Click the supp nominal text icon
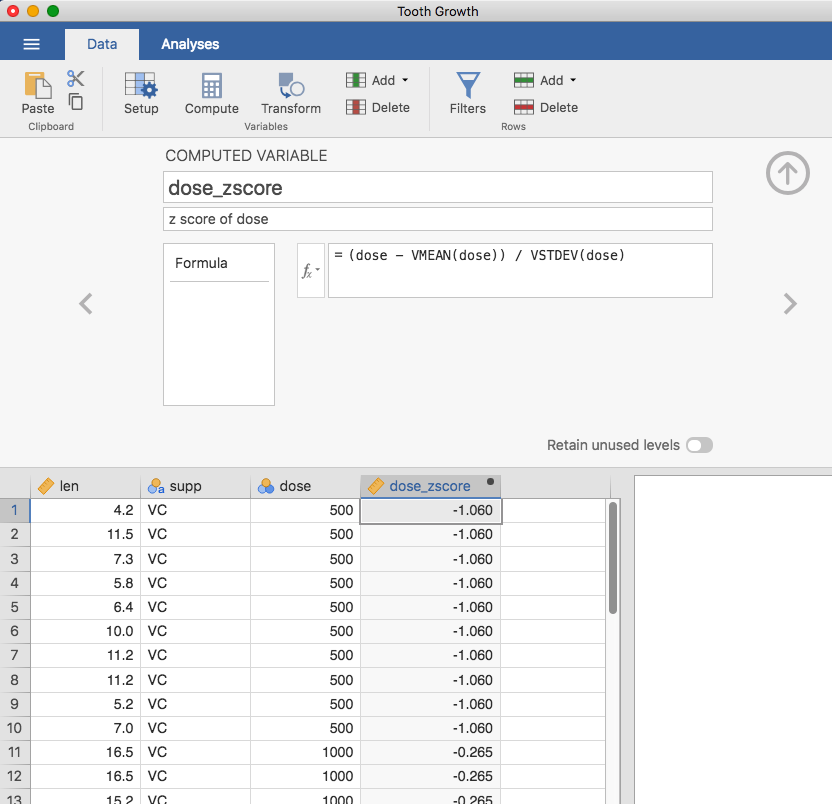Image resolution: width=832 pixels, height=804 pixels. point(156,486)
